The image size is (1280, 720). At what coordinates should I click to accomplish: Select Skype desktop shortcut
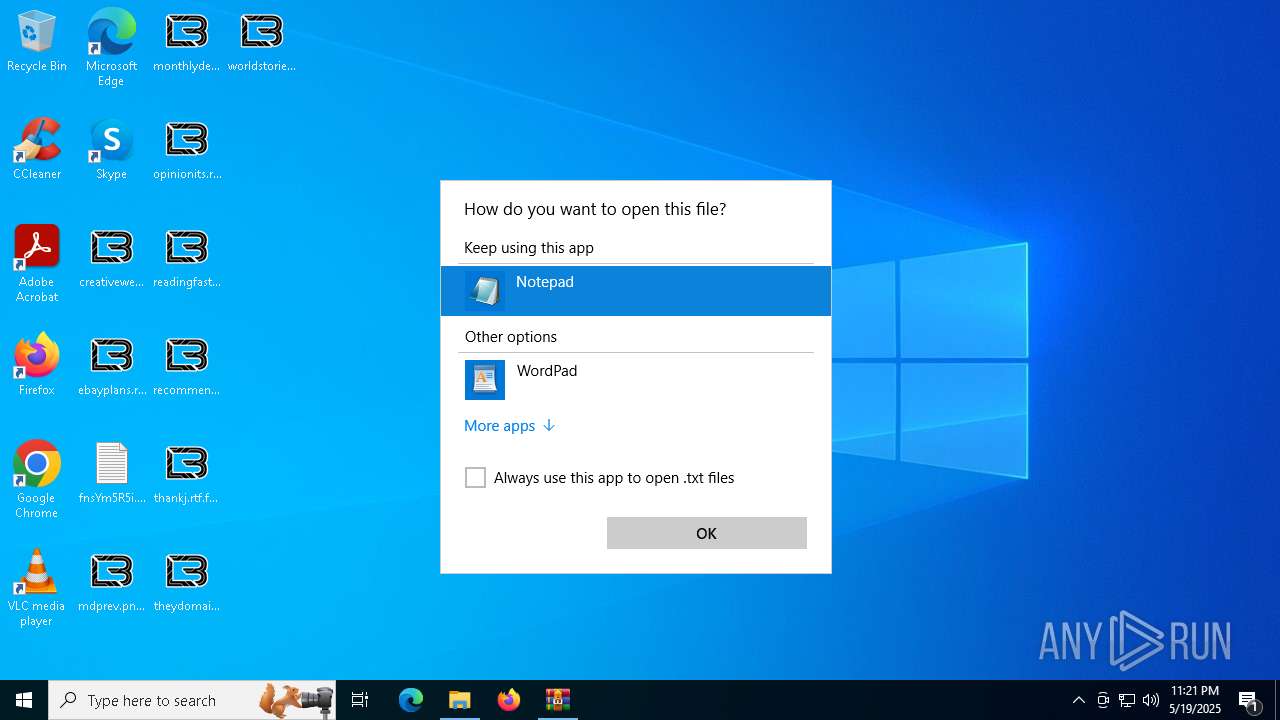[x=111, y=150]
